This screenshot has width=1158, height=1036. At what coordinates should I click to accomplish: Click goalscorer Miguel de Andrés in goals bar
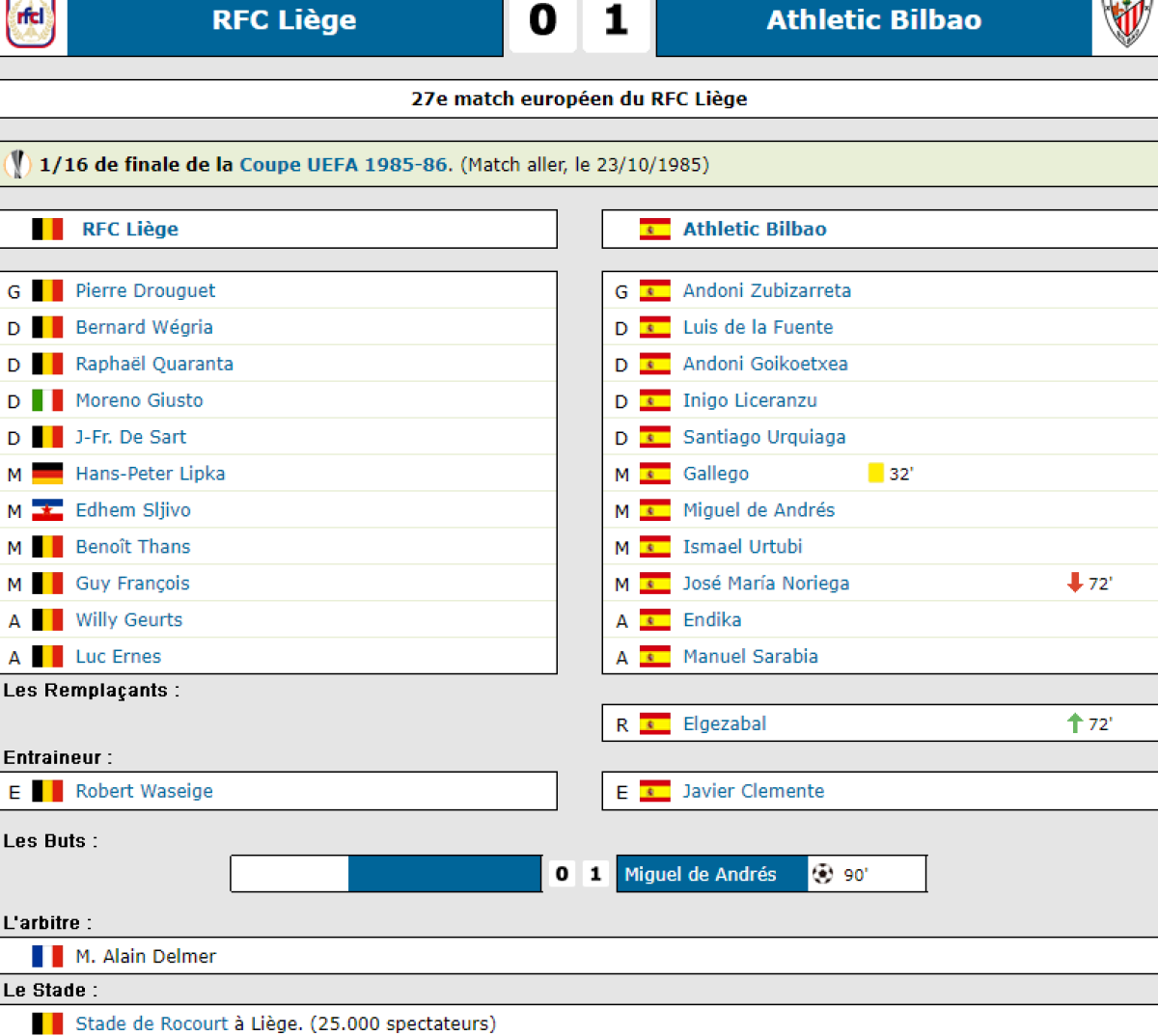[x=700, y=874]
